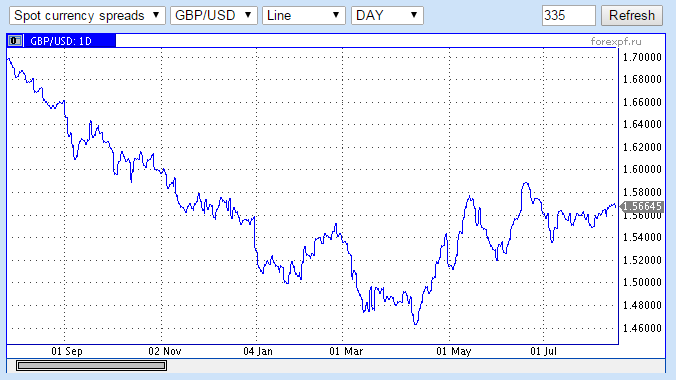Click the 1.52000 price axis label
This screenshot has height=380, width=676.
click(642, 260)
